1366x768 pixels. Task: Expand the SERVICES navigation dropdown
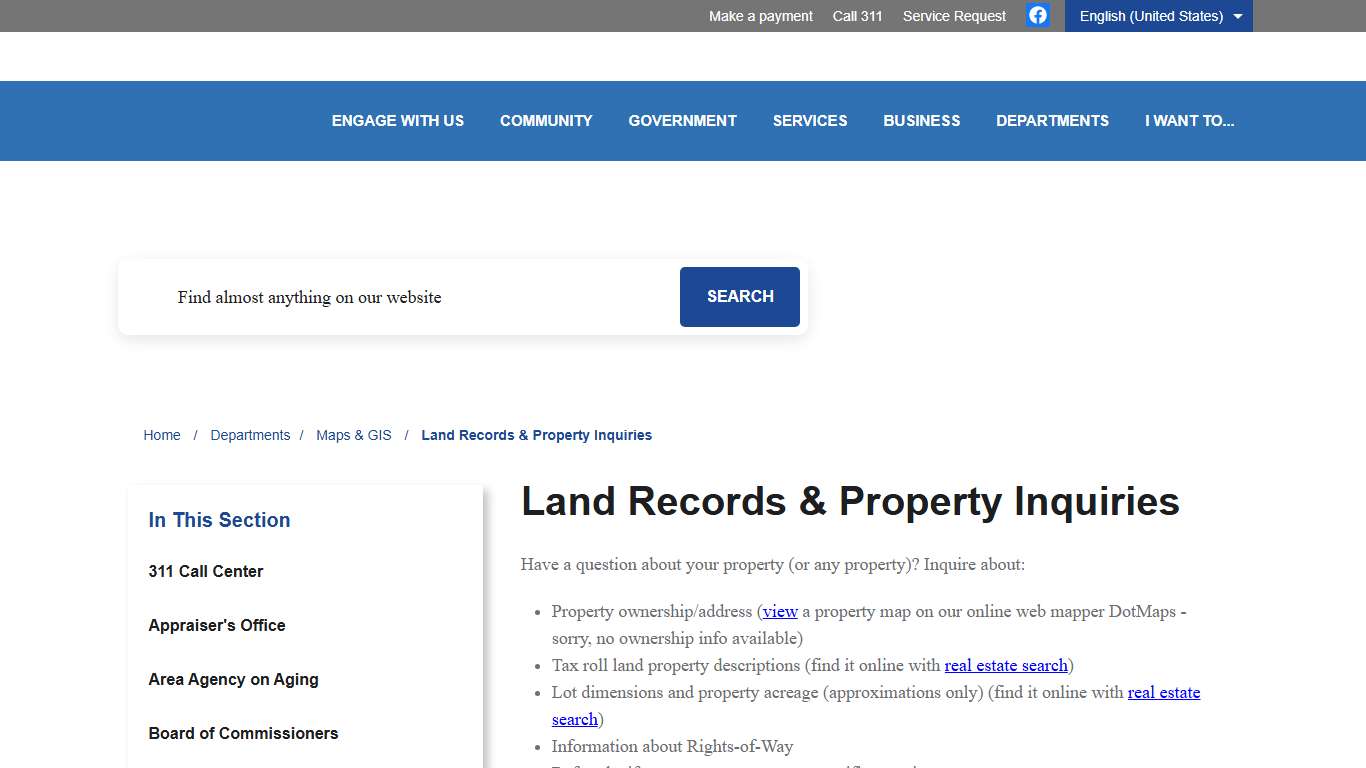(810, 120)
